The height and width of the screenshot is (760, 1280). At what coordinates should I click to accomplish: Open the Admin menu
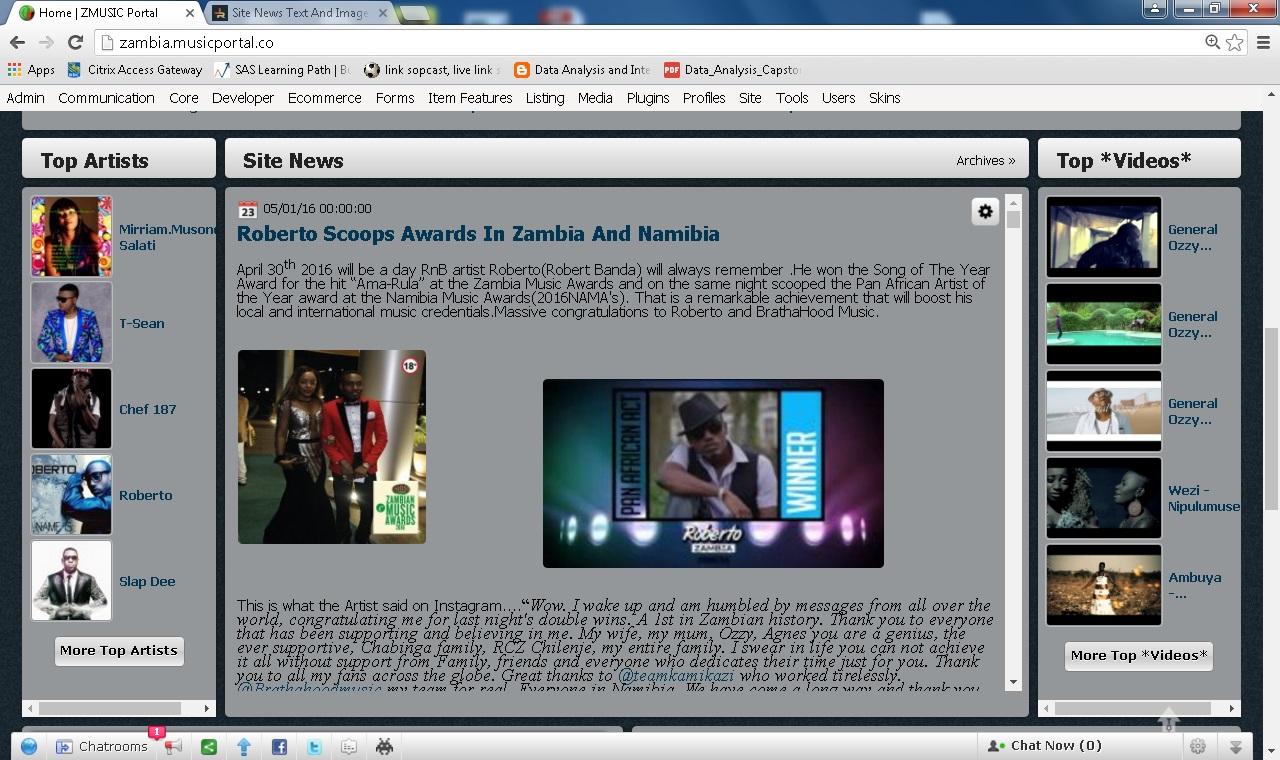25,98
